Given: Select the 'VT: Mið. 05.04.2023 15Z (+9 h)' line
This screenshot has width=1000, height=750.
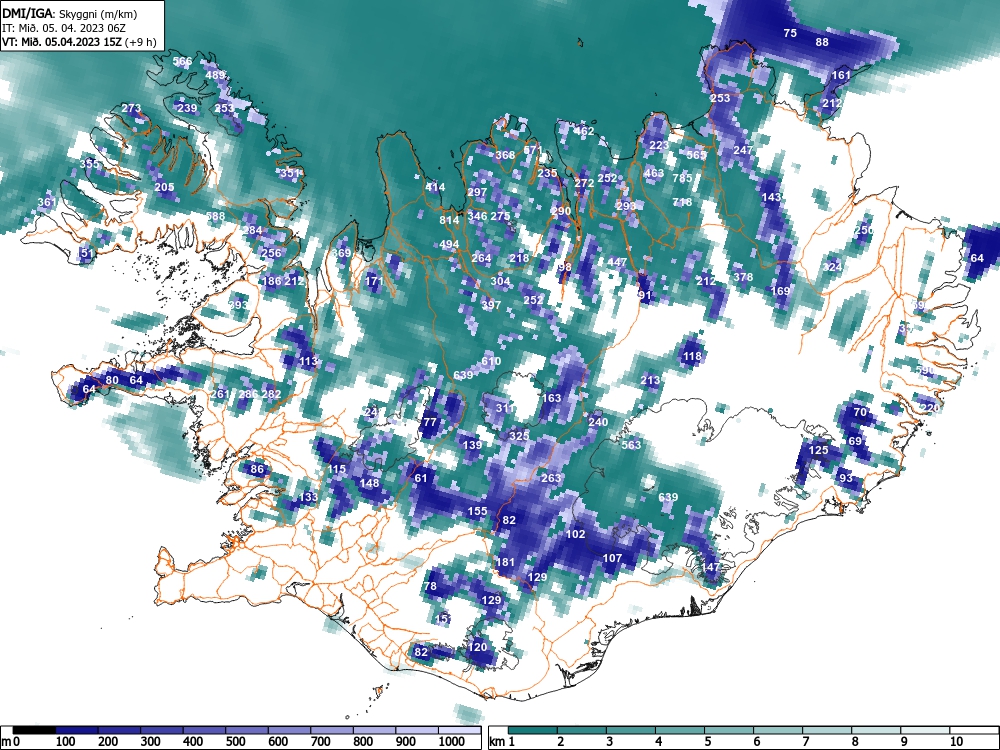Looking at the screenshot, I should click(79, 42).
